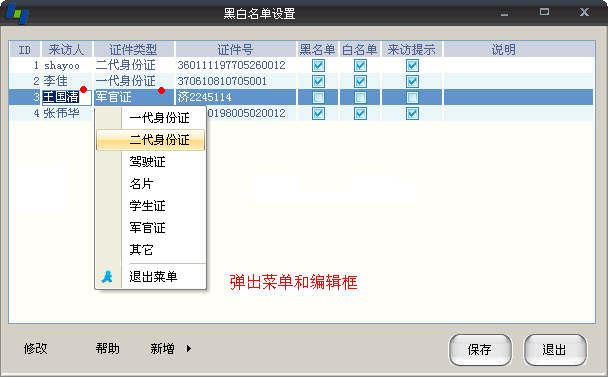Enable 白名单 checkbox for 王国清 row
This screenshot has height=377, width=608.
[x=360, y=97]
